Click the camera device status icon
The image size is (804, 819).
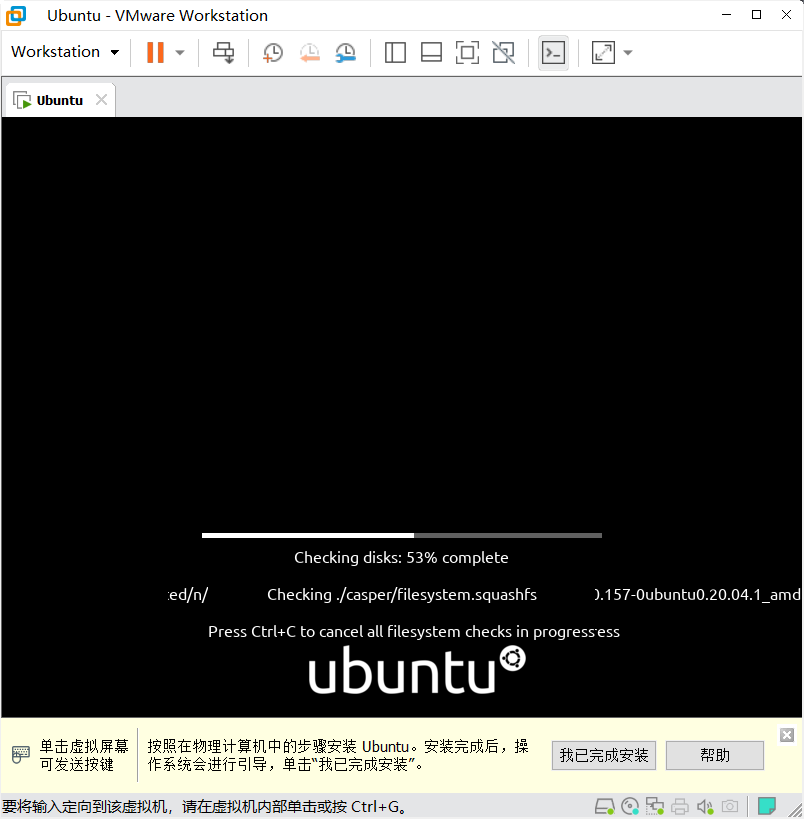pyautogui.click(x=730, y=806)
